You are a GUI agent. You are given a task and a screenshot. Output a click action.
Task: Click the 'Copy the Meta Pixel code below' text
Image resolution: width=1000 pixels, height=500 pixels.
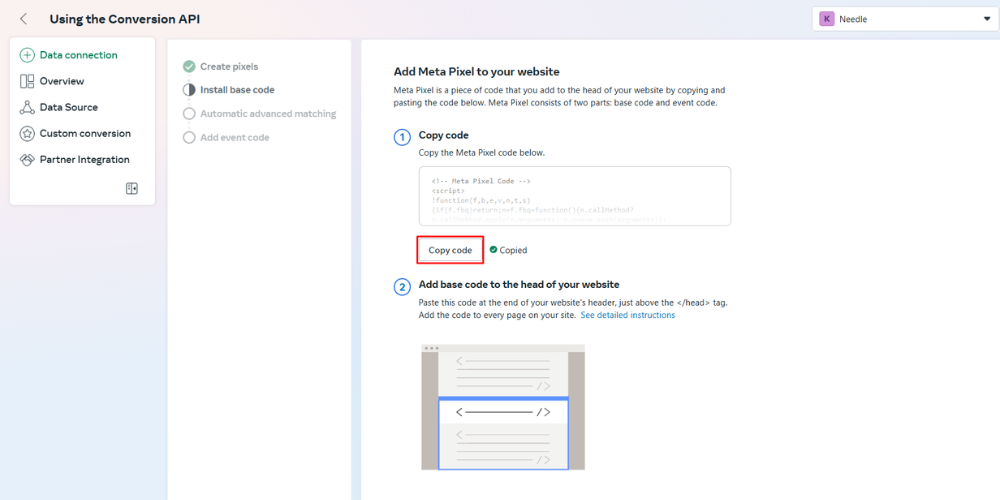point(482,153)
